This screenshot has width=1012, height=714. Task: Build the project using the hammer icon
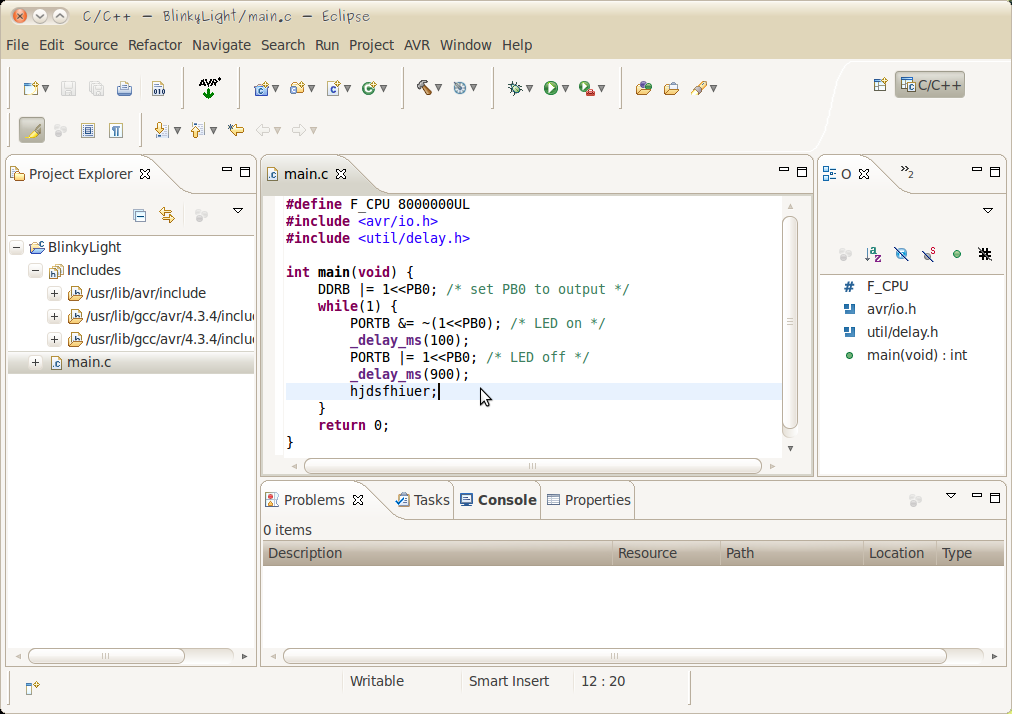click(425, 87)
